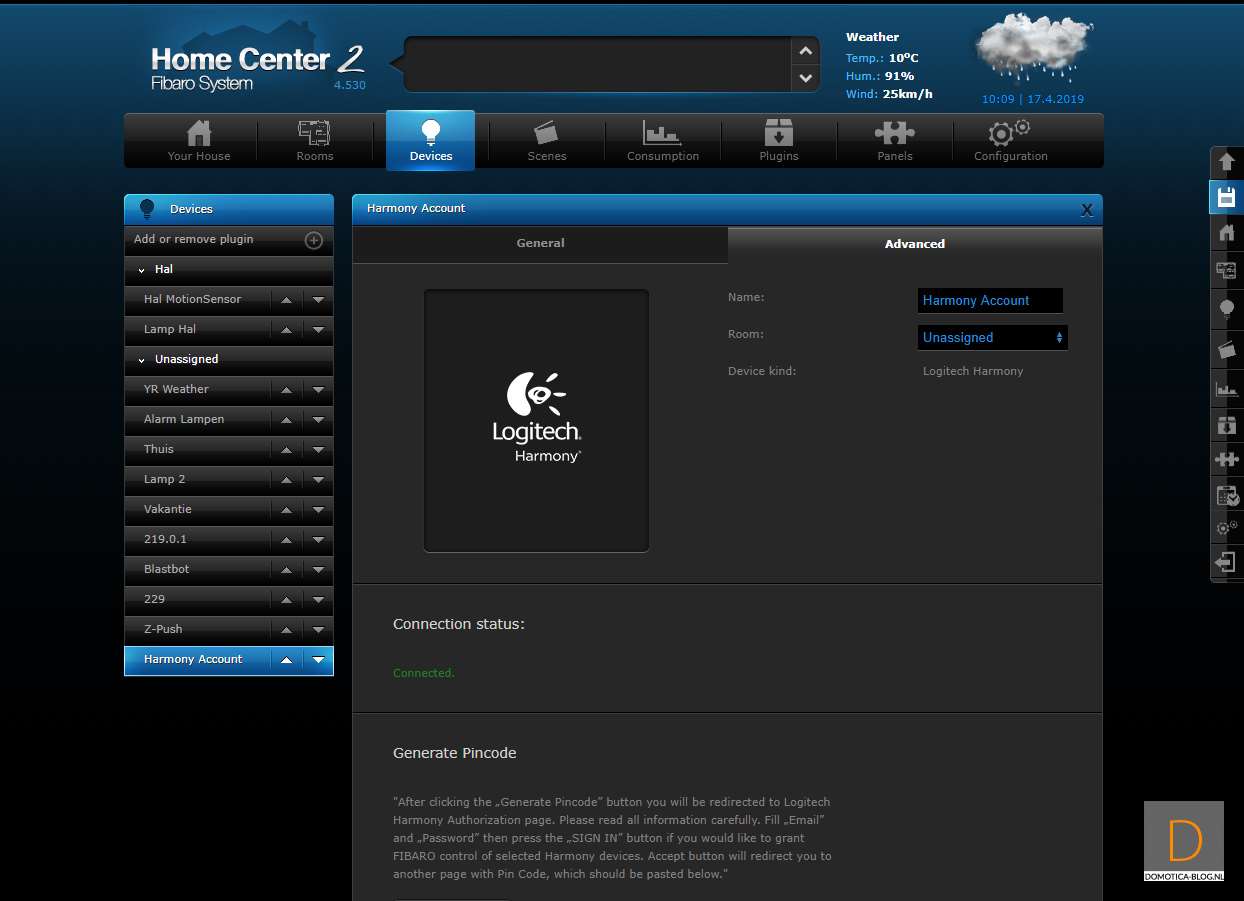Select the Blastbot device entry
This screenshot has width=1244, height=901.
[167, 569]
